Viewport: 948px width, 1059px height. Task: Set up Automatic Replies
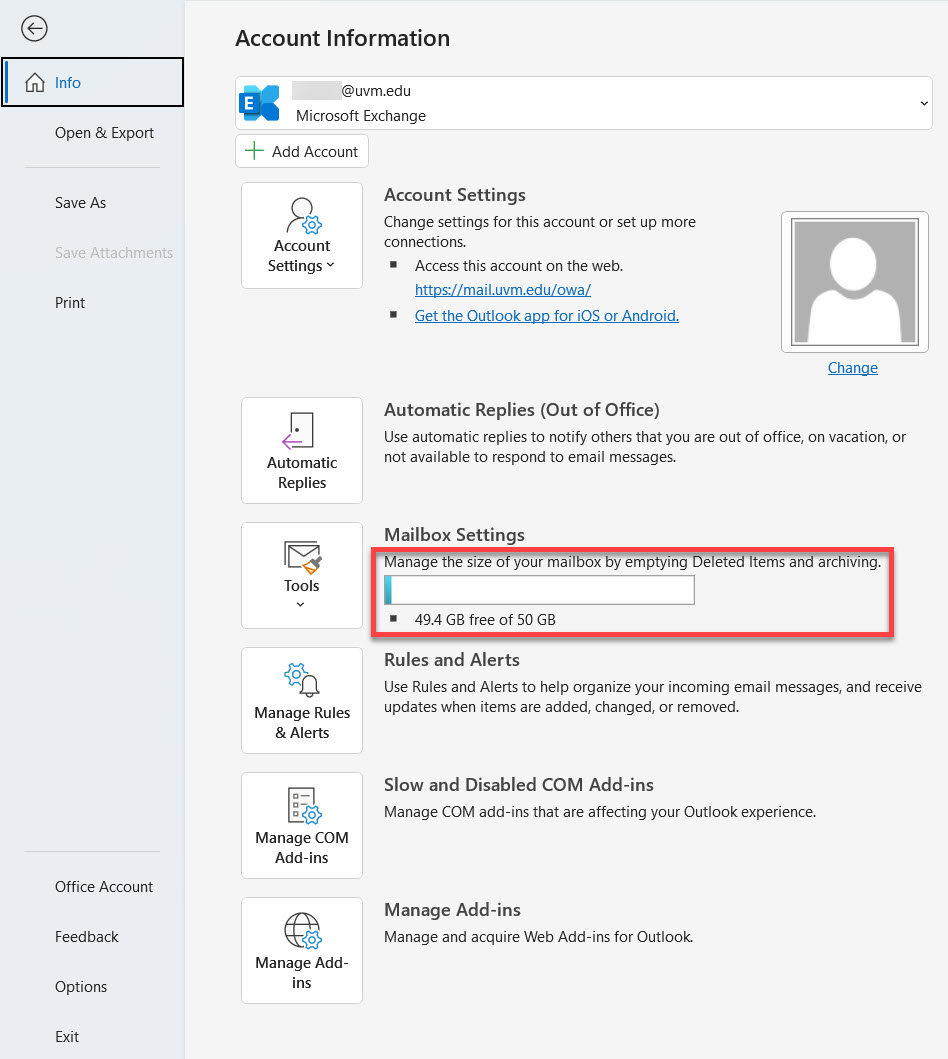301,450
